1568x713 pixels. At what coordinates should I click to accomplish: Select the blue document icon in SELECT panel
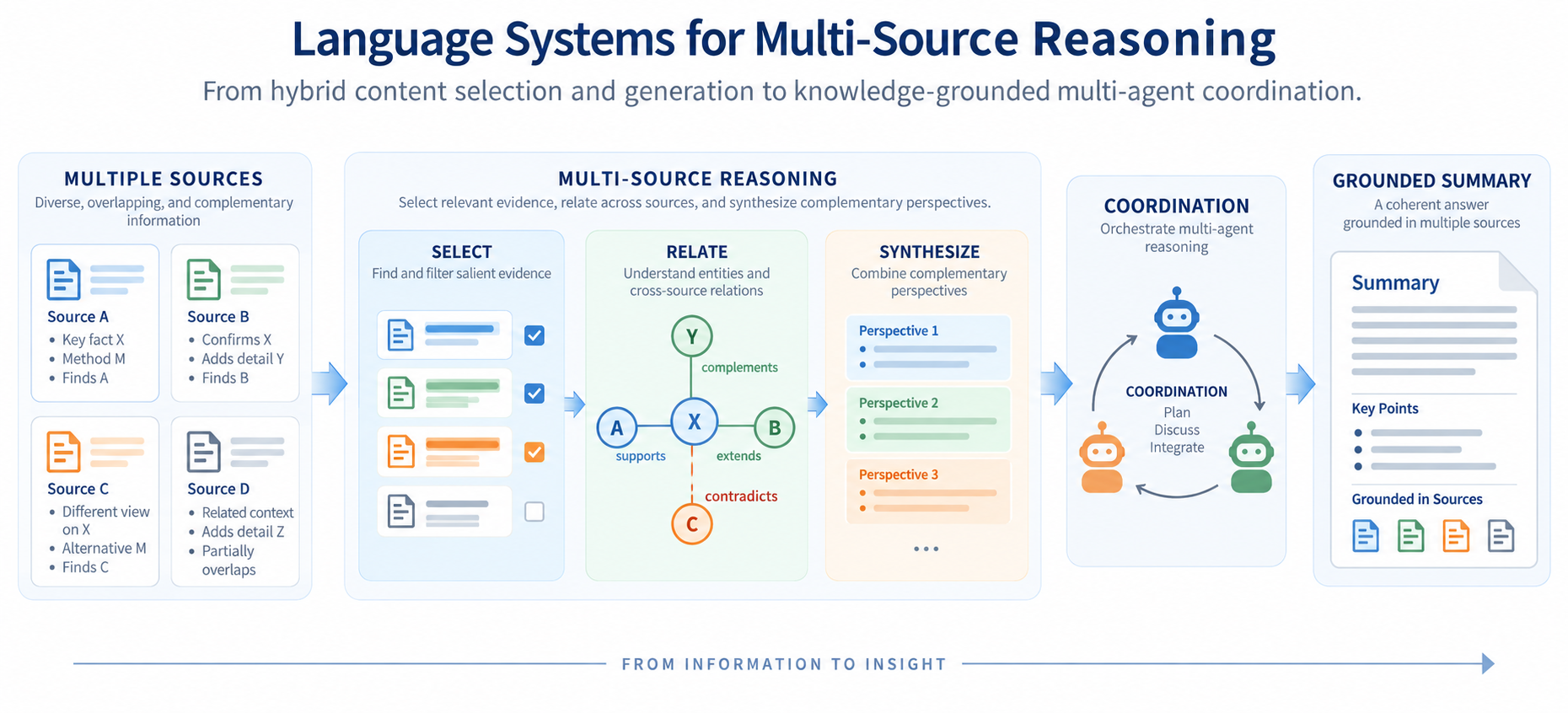pyautogui.click(x=400, y=335)
